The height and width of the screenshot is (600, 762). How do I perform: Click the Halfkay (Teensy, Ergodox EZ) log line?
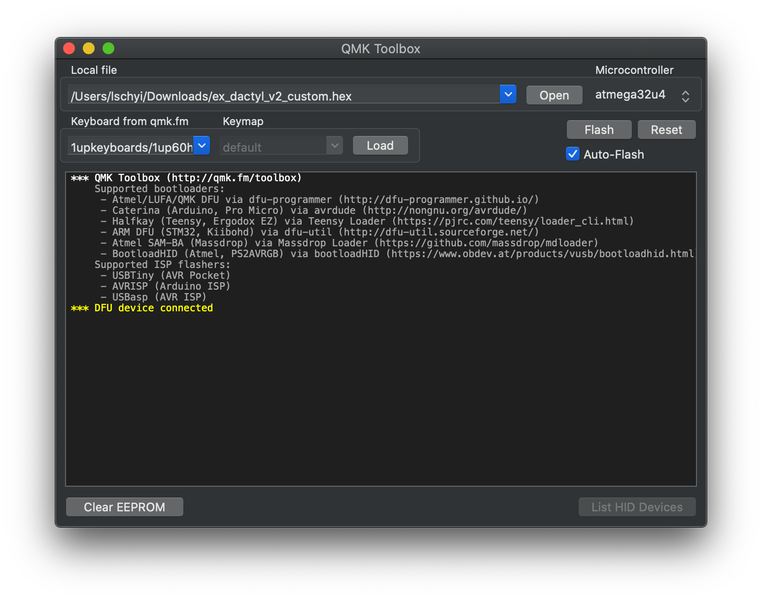[367, 221]
